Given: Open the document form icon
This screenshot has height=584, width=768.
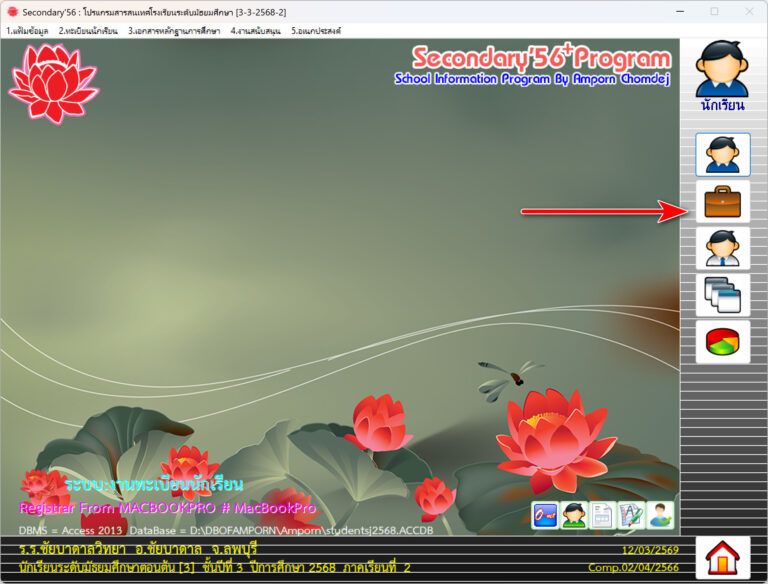Looking at the screenshot, I should (x=602, y=515).
